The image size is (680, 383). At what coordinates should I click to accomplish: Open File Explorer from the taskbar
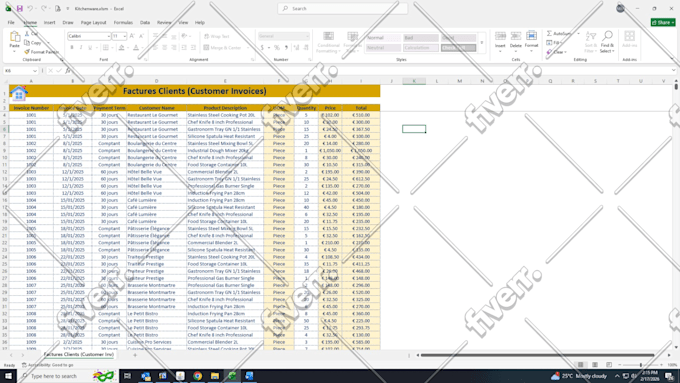coord(215,376)
